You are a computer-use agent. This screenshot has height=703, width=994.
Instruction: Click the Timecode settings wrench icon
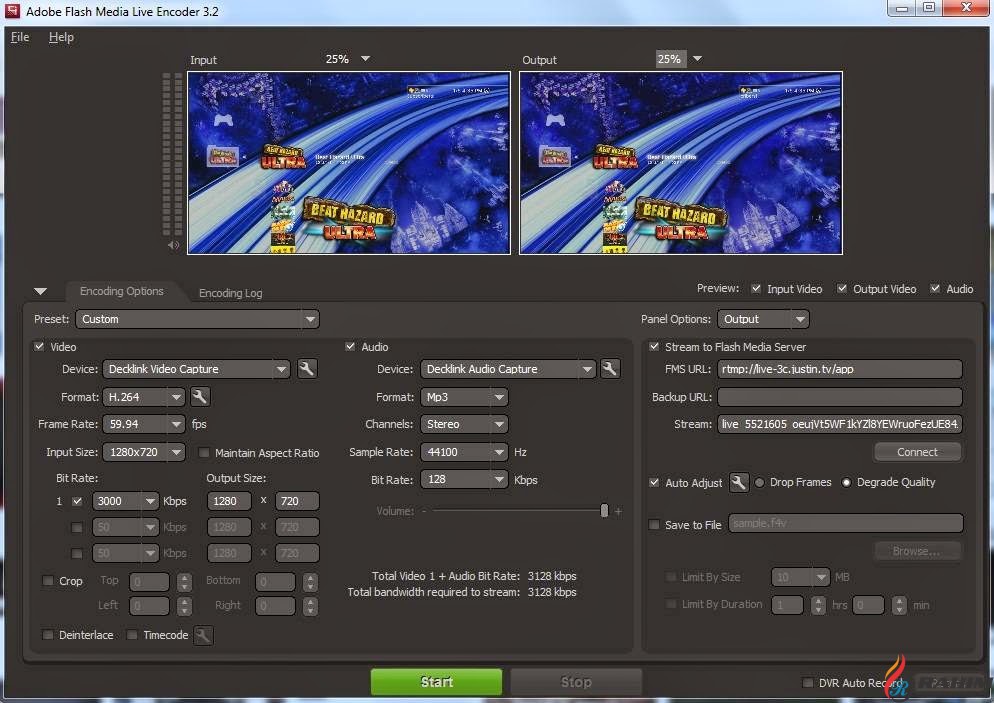point(203,635)
